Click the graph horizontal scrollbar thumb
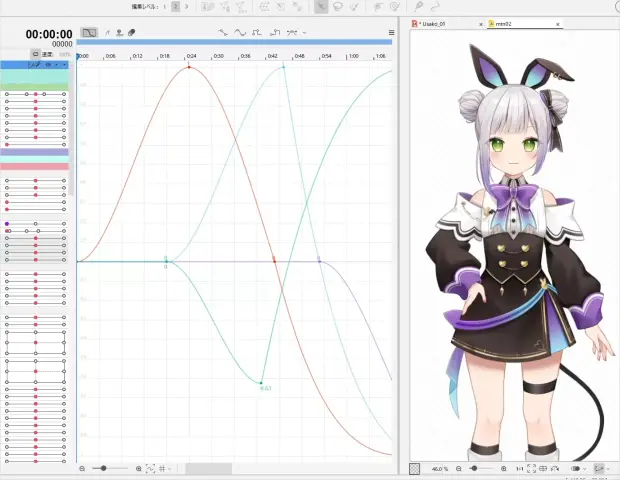This screenshot has height=480, width=620. [x=209, y=469]
